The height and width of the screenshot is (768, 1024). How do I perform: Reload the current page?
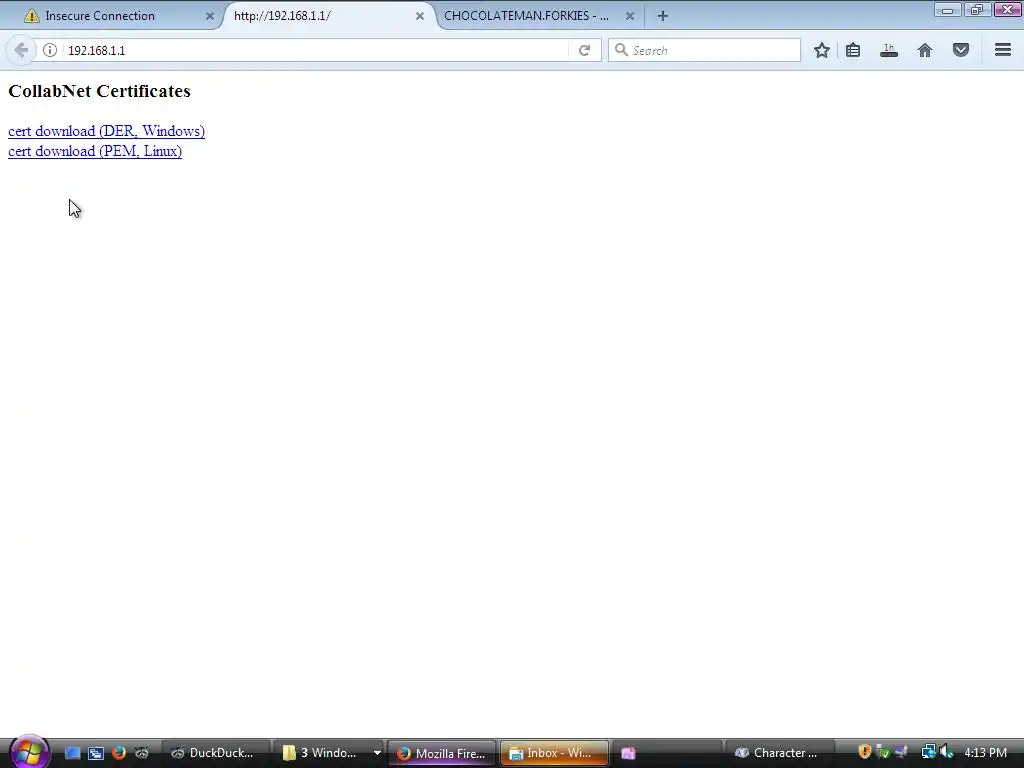584,50
